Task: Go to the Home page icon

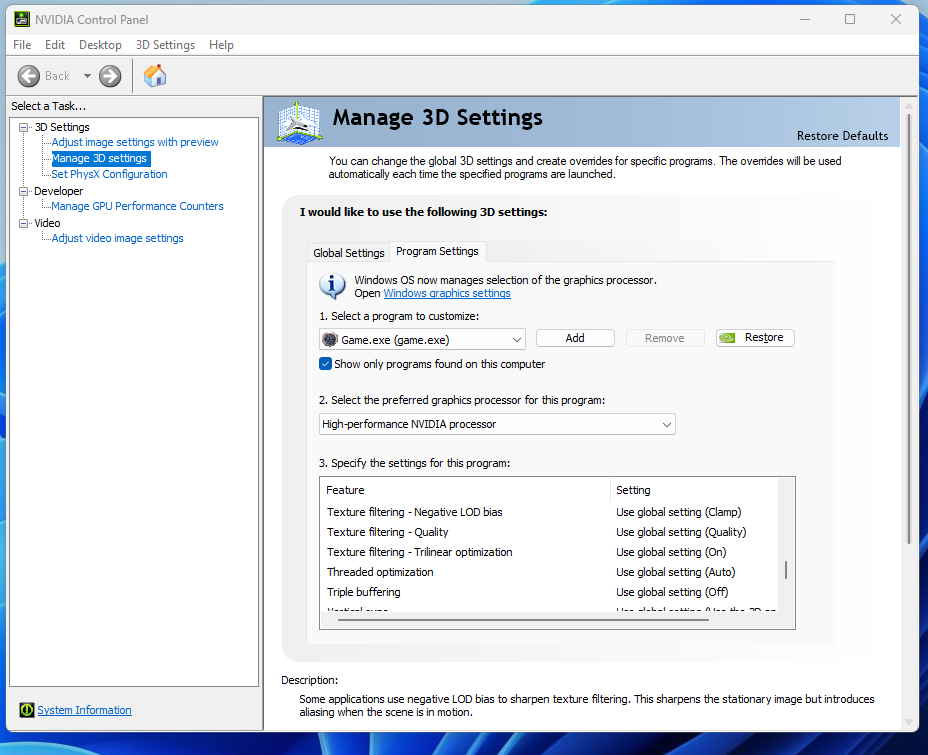Action: pyautogui.click(x=155, y=76)
